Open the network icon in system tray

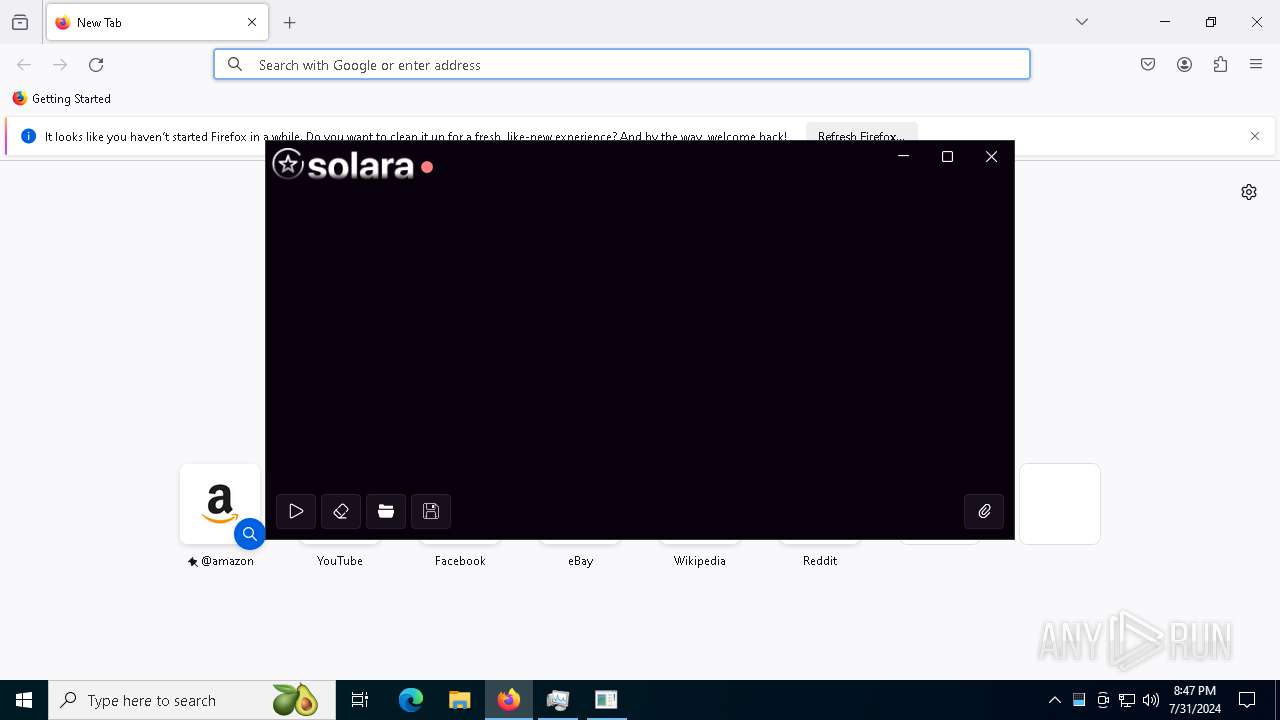(x=1127, y=700)
